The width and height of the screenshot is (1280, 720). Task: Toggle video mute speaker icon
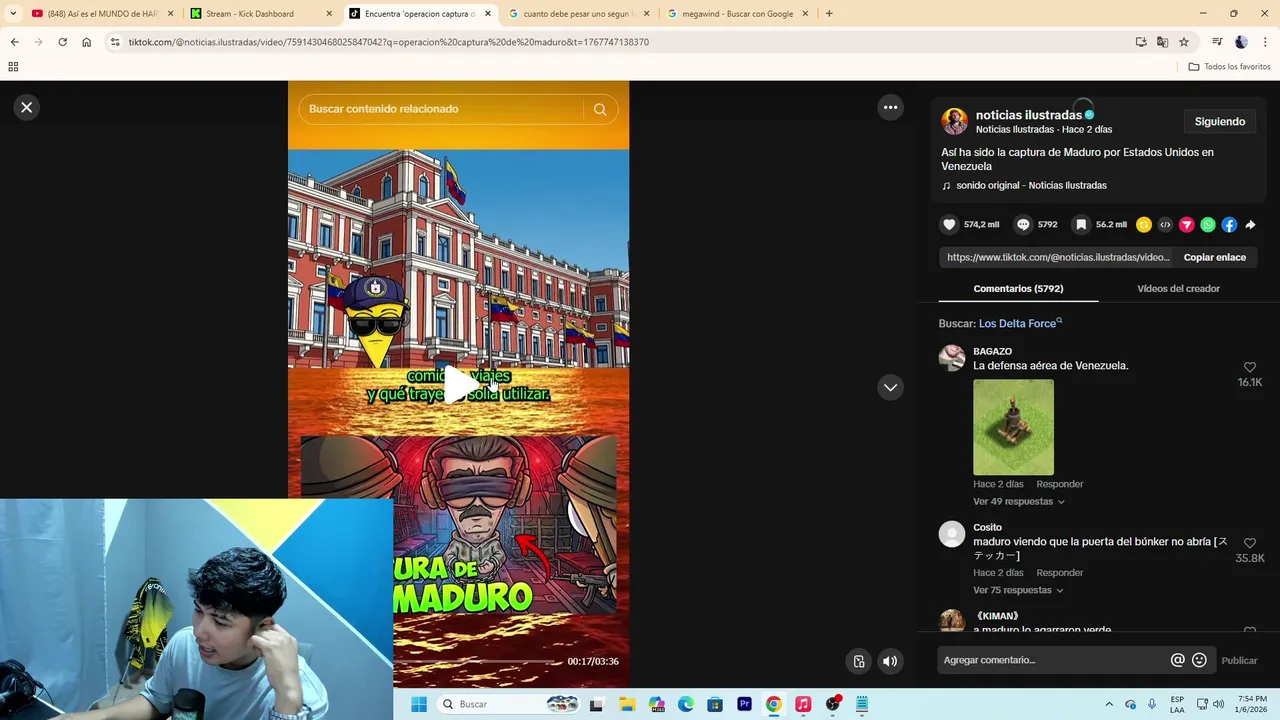point(890,661)
